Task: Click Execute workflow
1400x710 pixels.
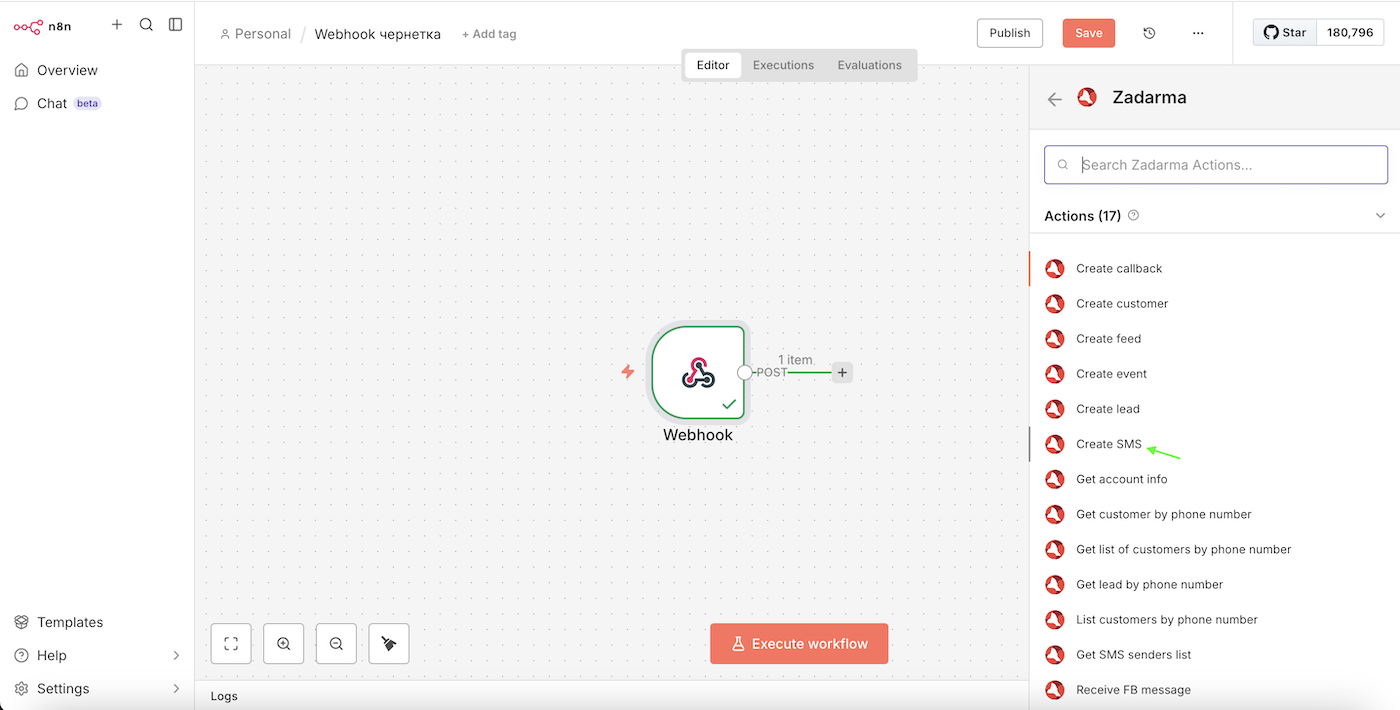Action: click(799, 644)
